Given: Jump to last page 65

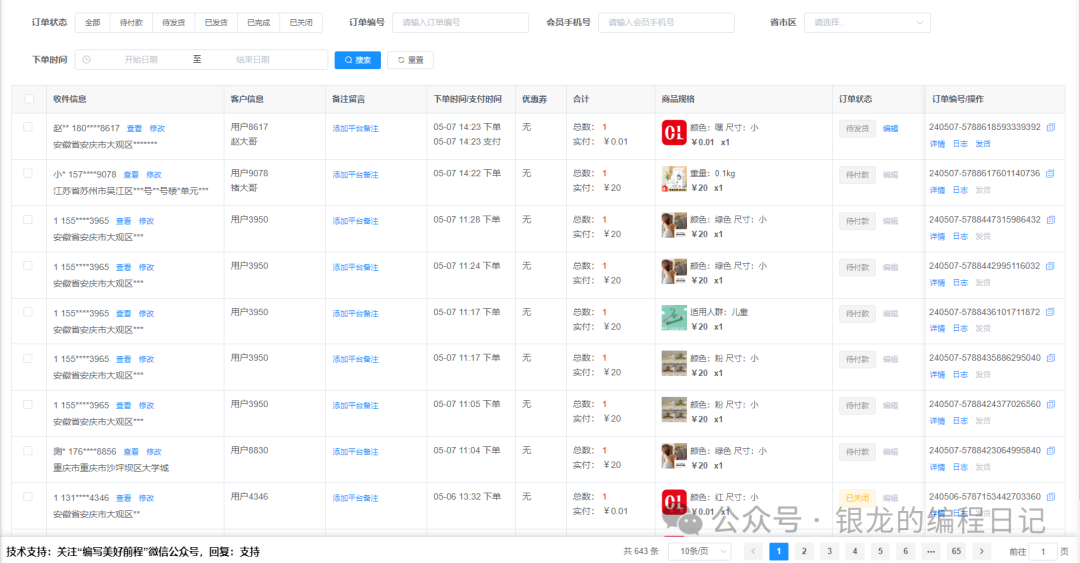Looking at the screenshot, I should (956, 551).
